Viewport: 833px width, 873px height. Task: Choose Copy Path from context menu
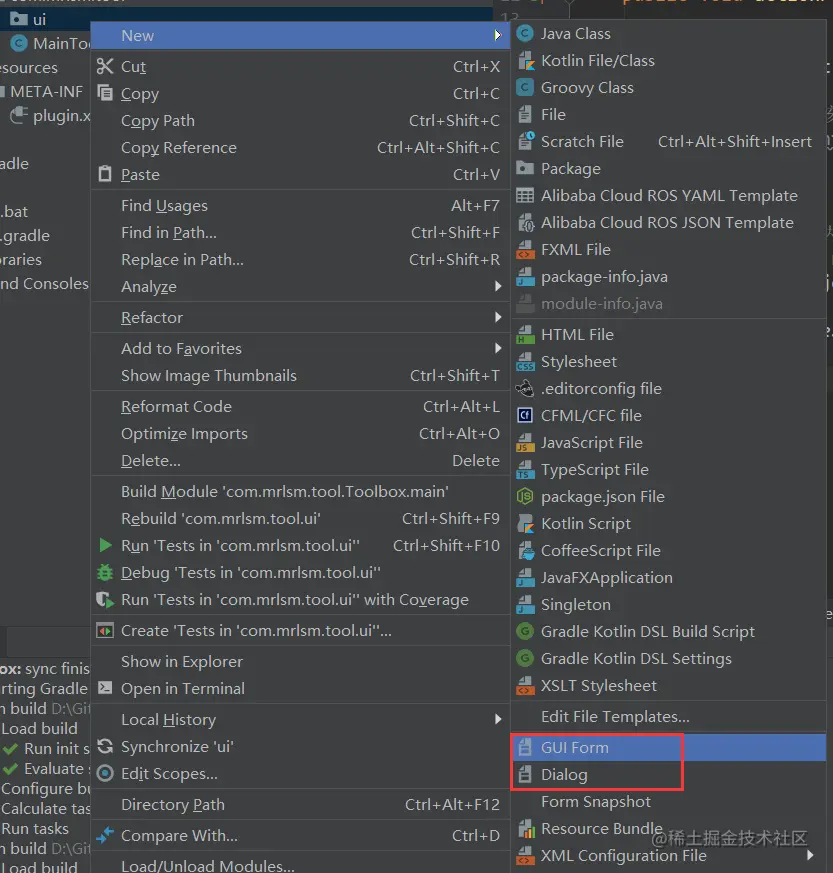(300, 121)
